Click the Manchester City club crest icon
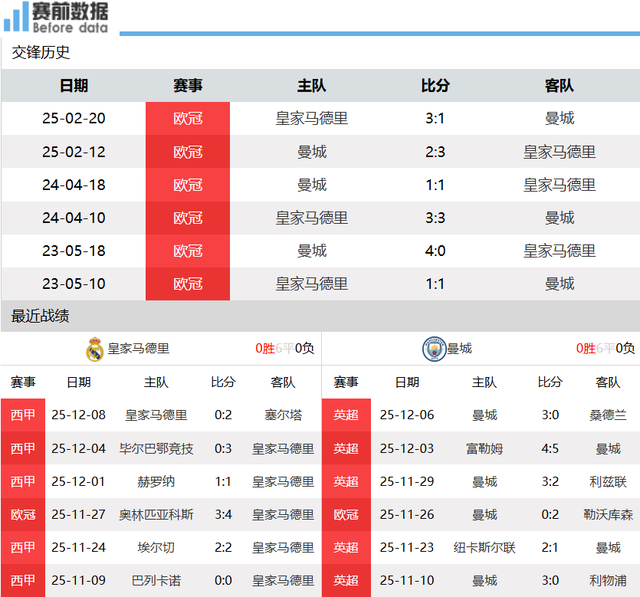Image resolution: width=640 pixels, height=597 pixels. click(434, 349)
